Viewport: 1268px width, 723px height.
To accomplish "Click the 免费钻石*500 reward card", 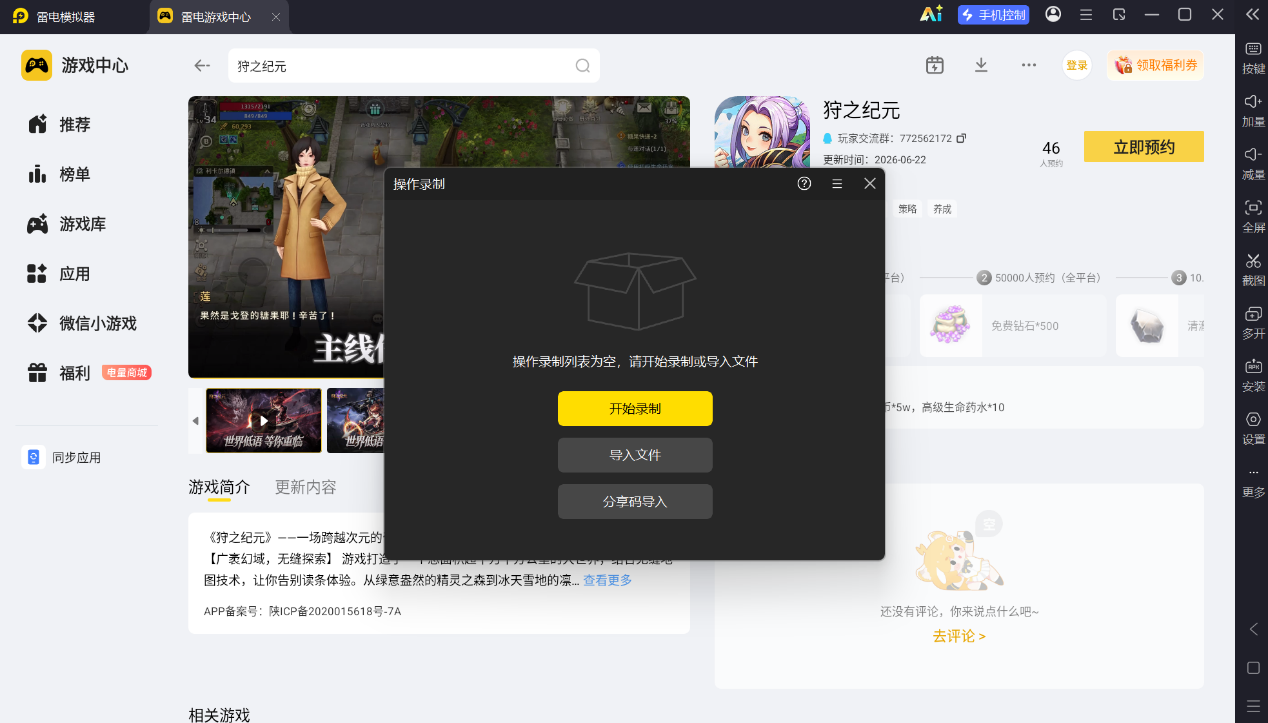I will 1013,326.
